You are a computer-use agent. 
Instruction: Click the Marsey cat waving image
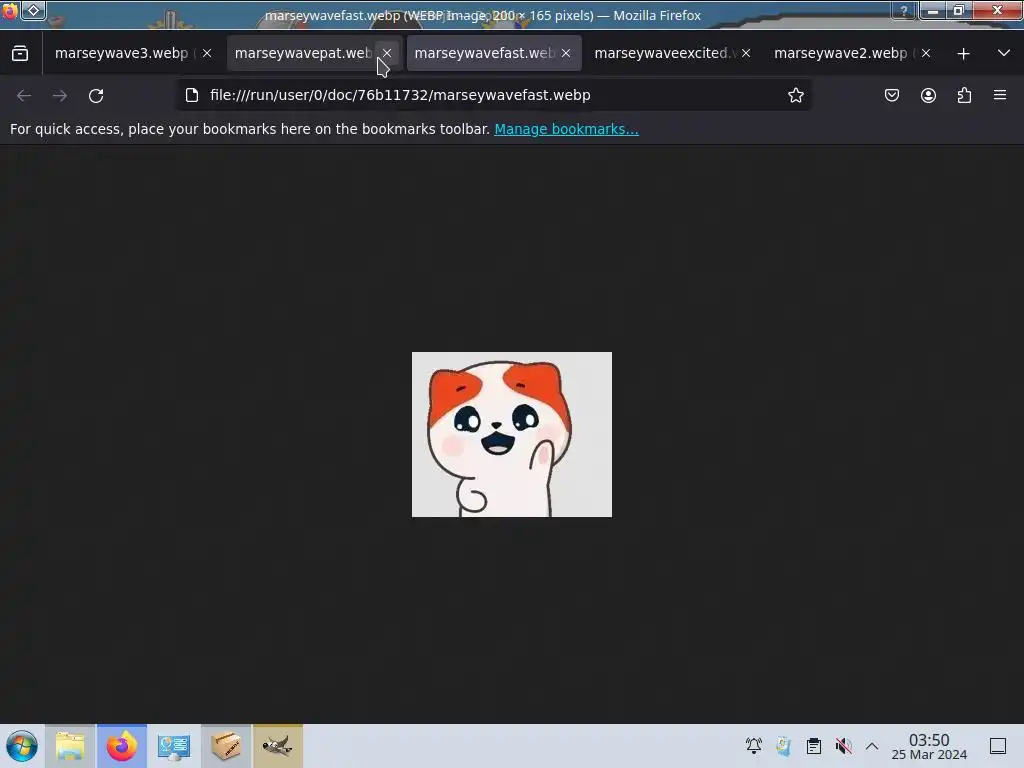pyautogui.click(x=512, y=434)
